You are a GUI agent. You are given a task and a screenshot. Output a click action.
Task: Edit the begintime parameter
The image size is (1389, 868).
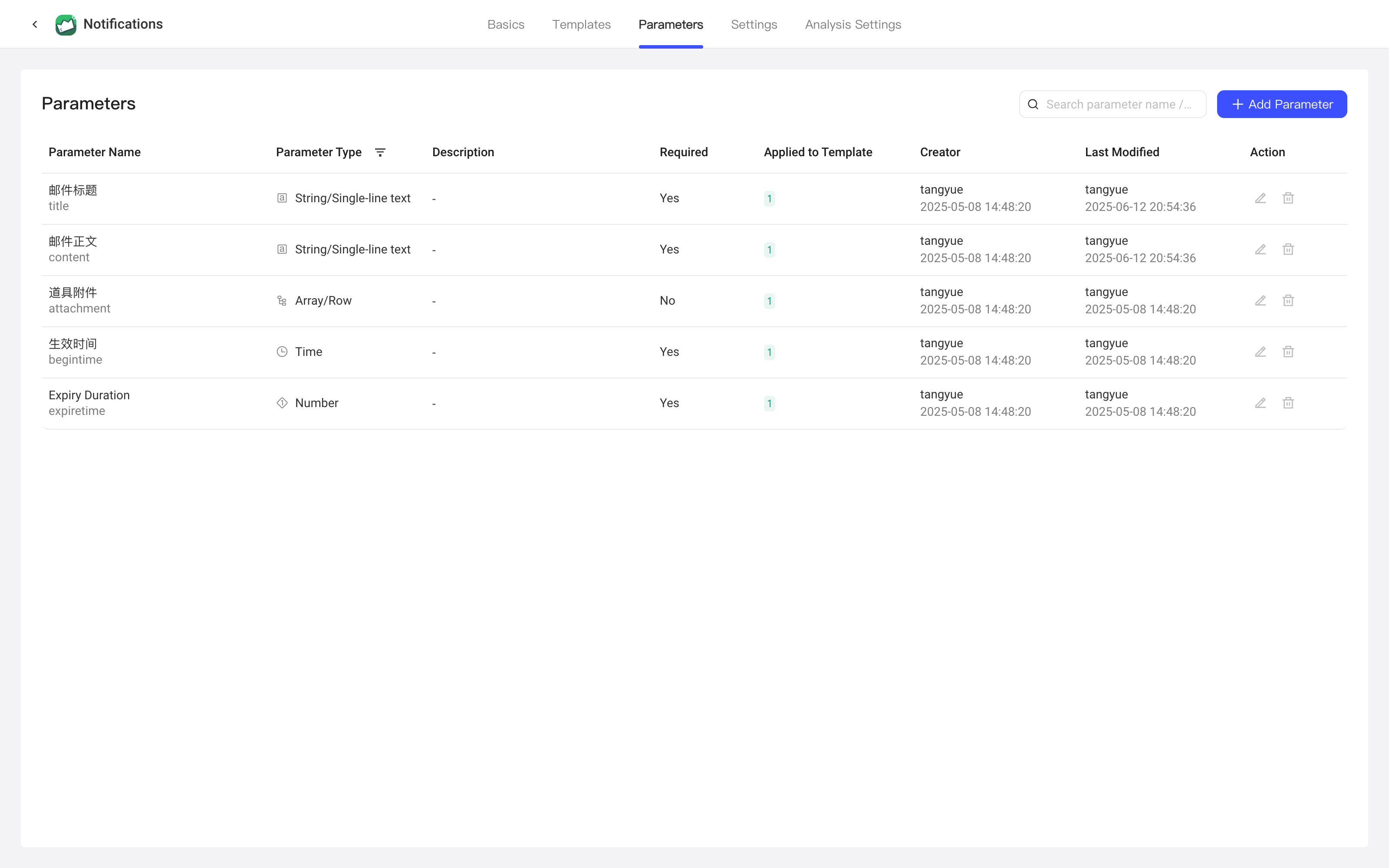click(1261, 352)
